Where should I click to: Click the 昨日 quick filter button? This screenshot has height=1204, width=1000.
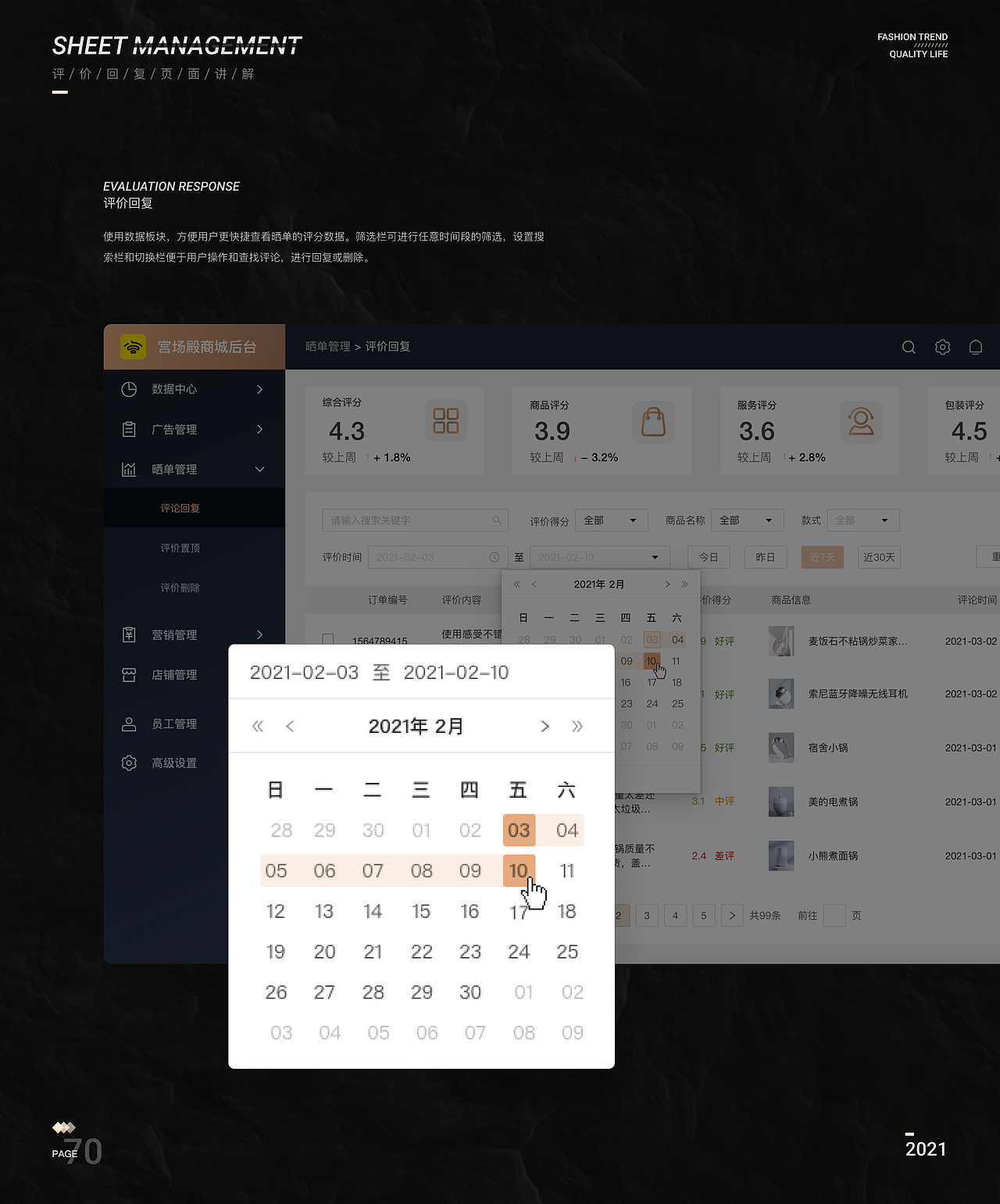766,557
